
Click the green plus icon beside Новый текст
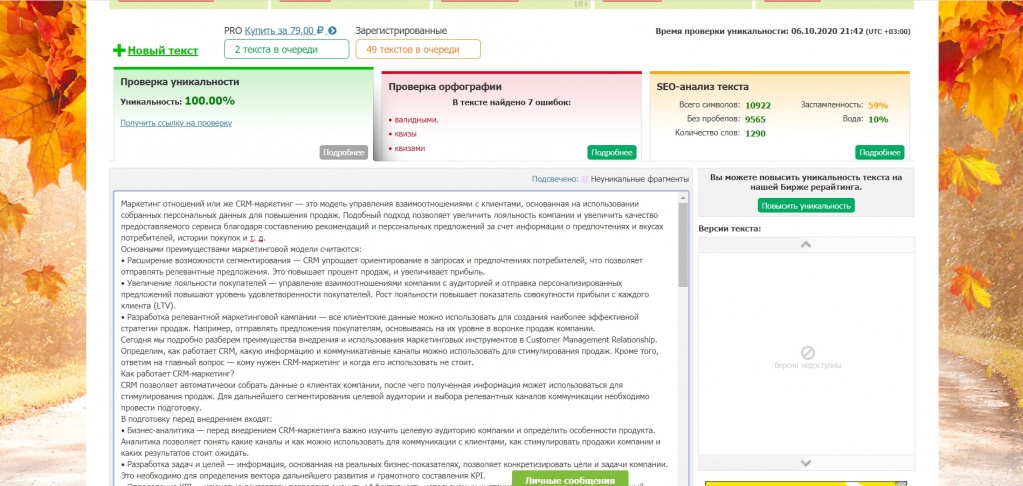coord(119,50)
